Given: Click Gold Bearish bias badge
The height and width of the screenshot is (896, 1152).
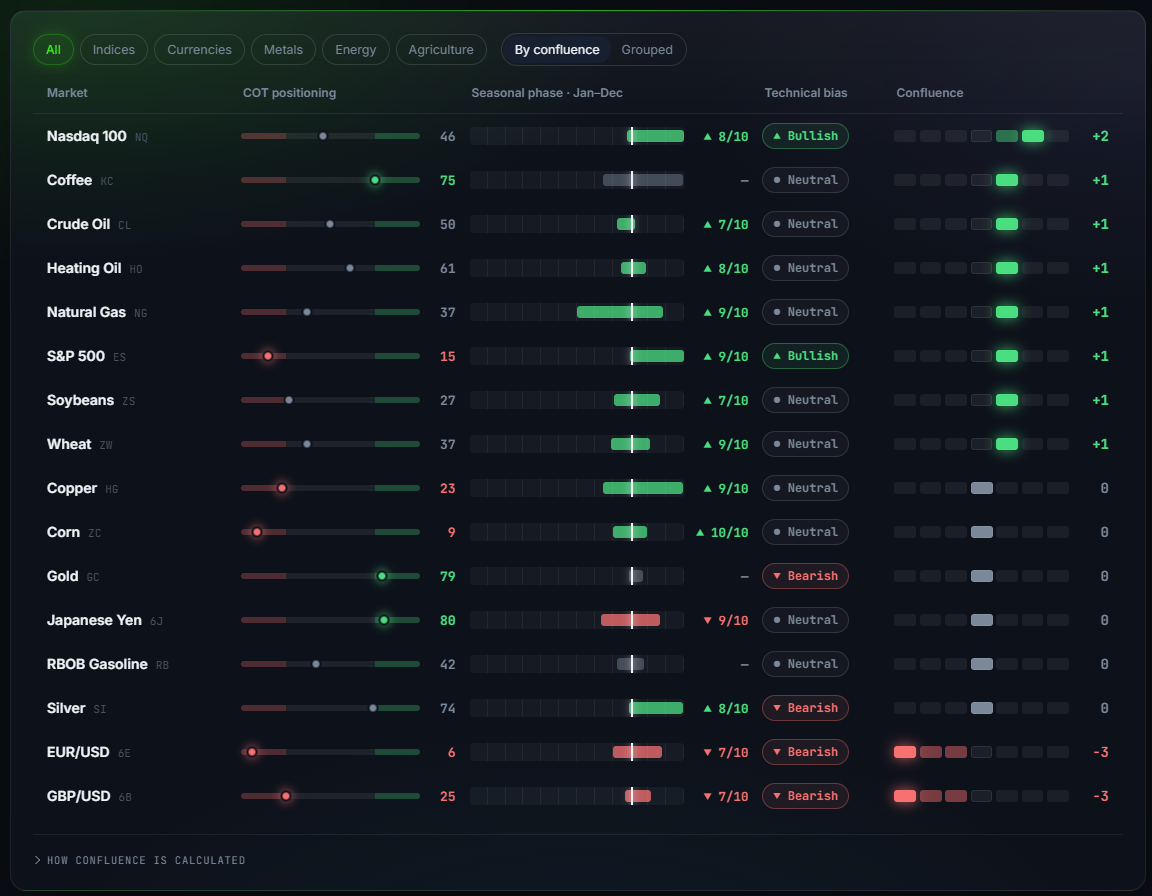Looking at the screenshot, I should pyautogui.click(x=805, y=576).
